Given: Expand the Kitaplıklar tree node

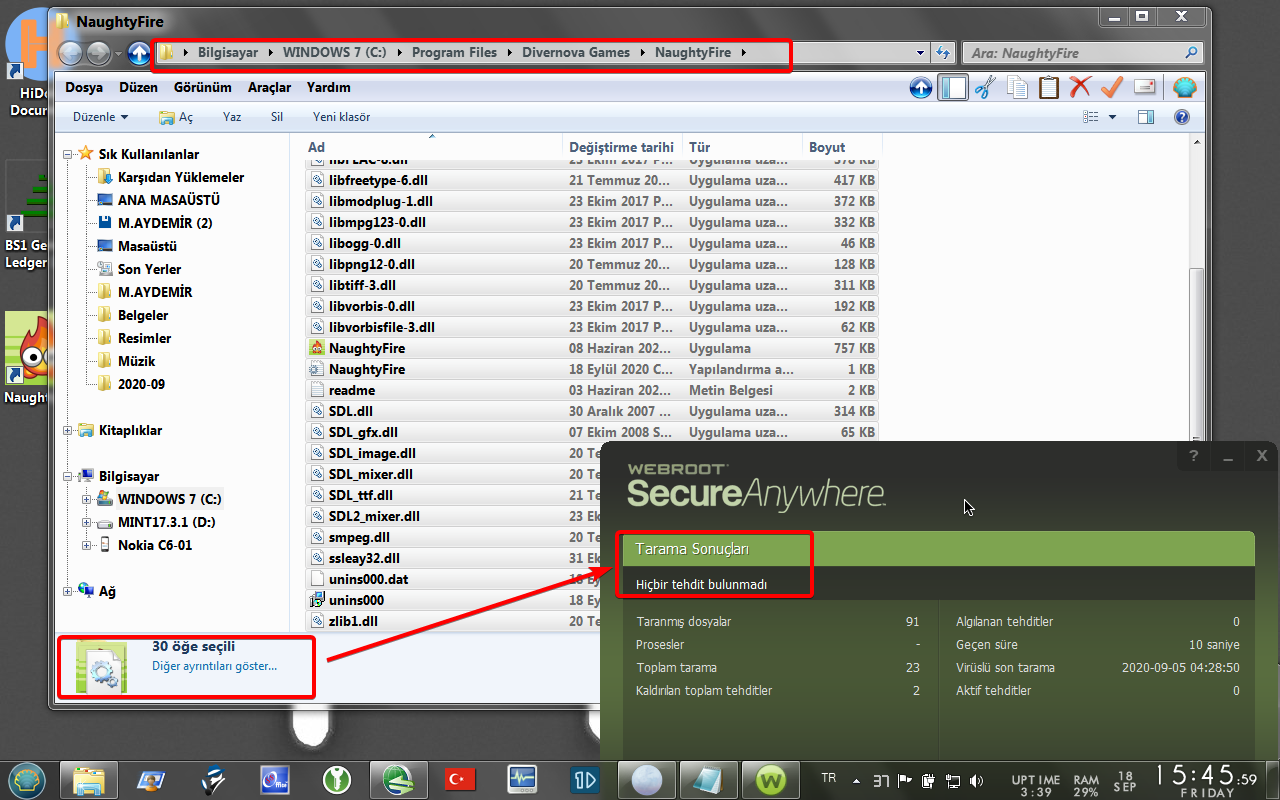Looking at the screenshot, I should tap(68, 430).
